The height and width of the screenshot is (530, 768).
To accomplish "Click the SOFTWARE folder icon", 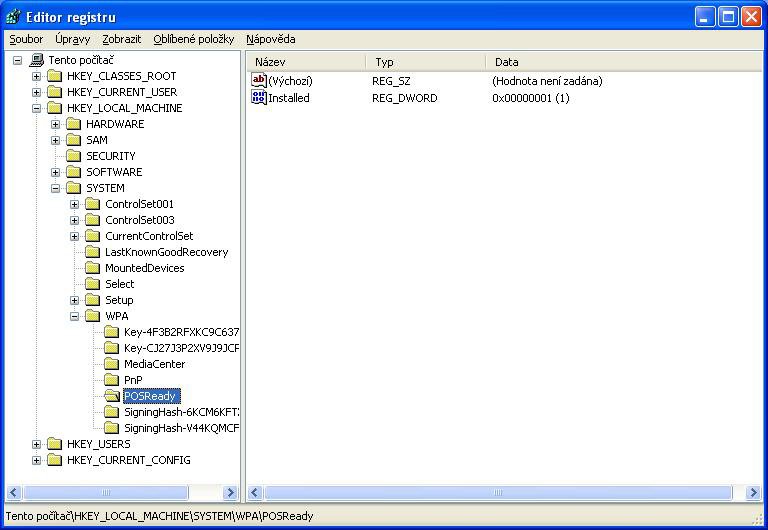I will point(73,172).
